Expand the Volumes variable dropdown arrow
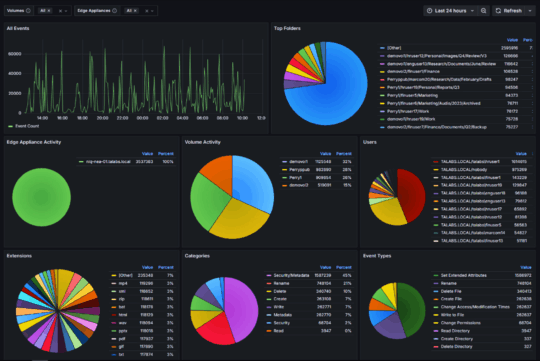Screen dimensions: 540x361 tap(66, 11)
